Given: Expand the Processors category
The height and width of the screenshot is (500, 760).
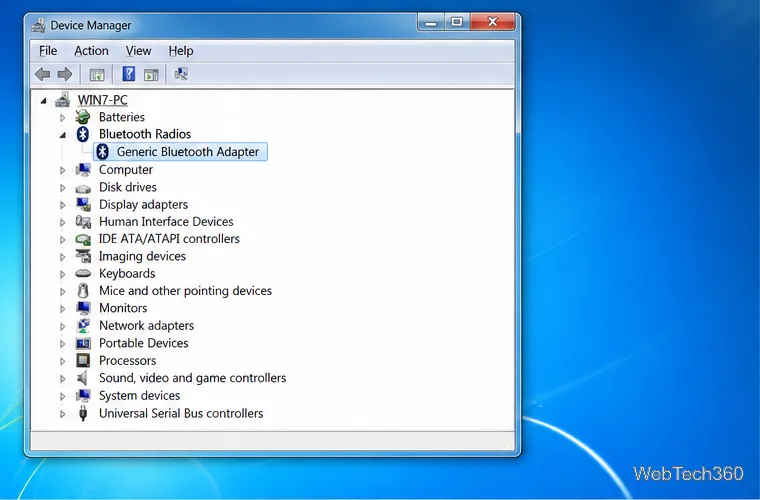Looking at the screenshot, I should (63, 361).
